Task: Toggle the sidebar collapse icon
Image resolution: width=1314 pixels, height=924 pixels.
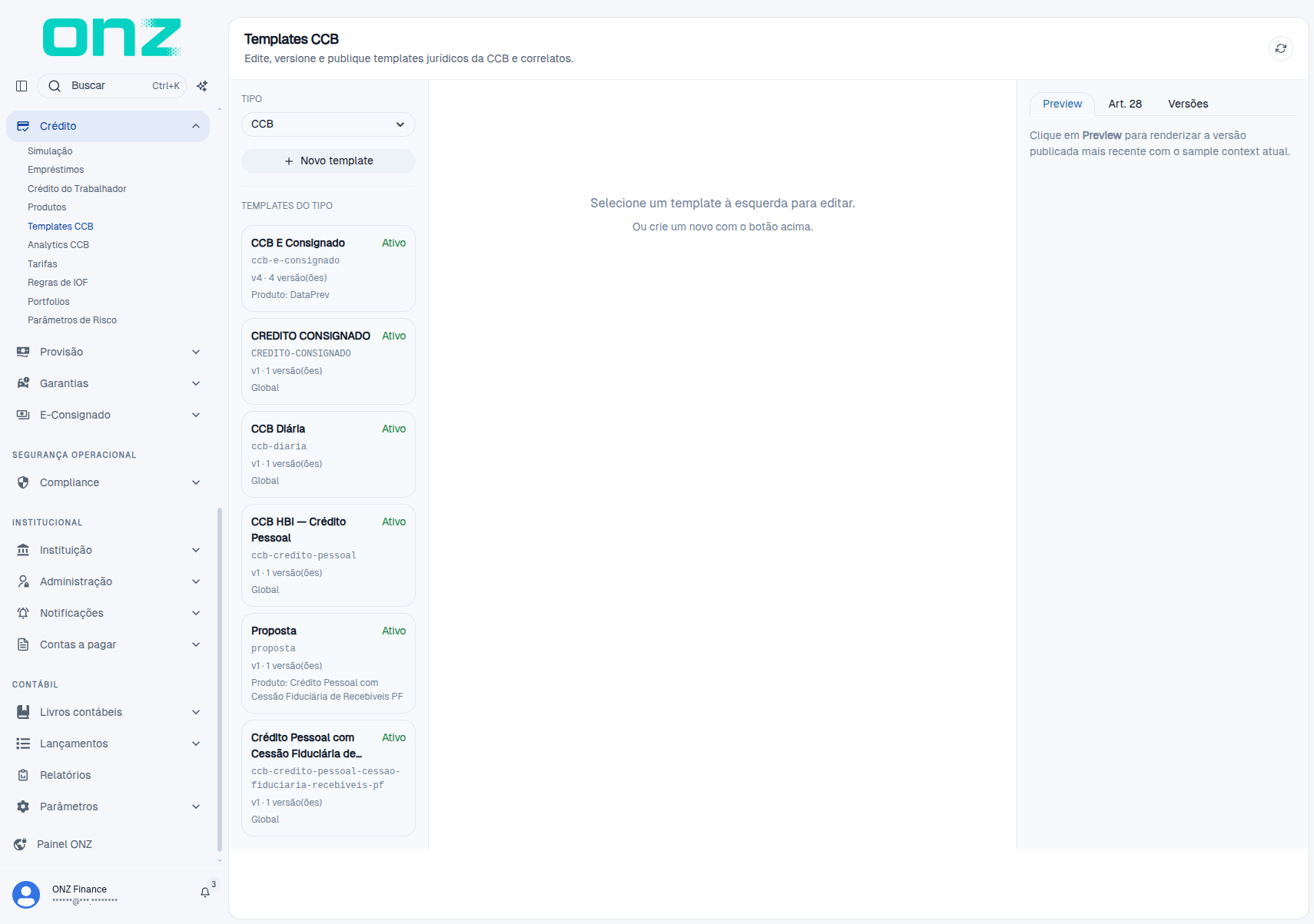Action: pyautogui.click(x=22, y=86)
